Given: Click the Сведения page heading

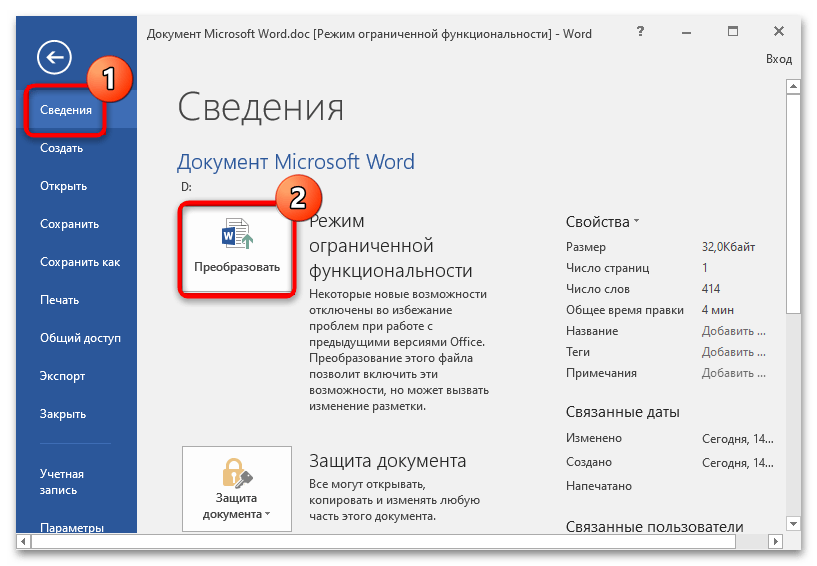Looking at the screenshot, I should [261, 107].
